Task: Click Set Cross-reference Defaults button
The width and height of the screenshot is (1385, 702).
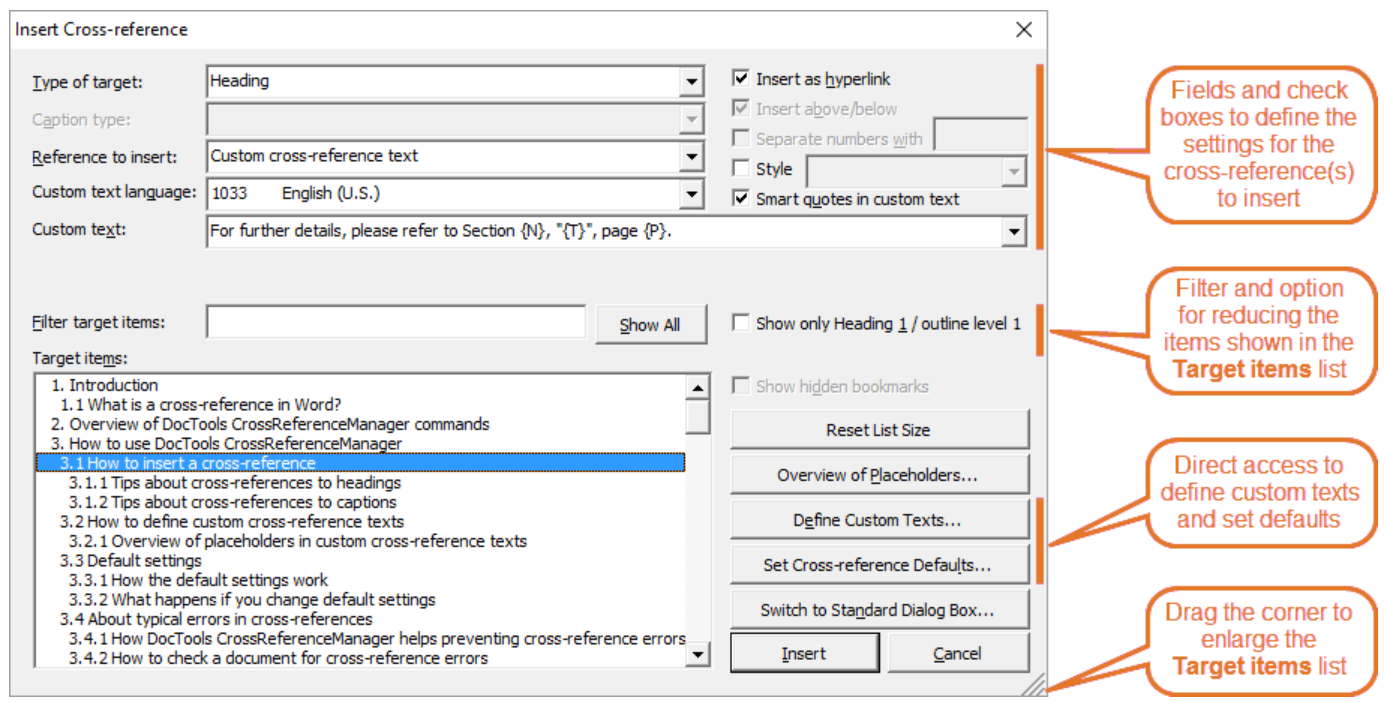Action: coord(879,565)
